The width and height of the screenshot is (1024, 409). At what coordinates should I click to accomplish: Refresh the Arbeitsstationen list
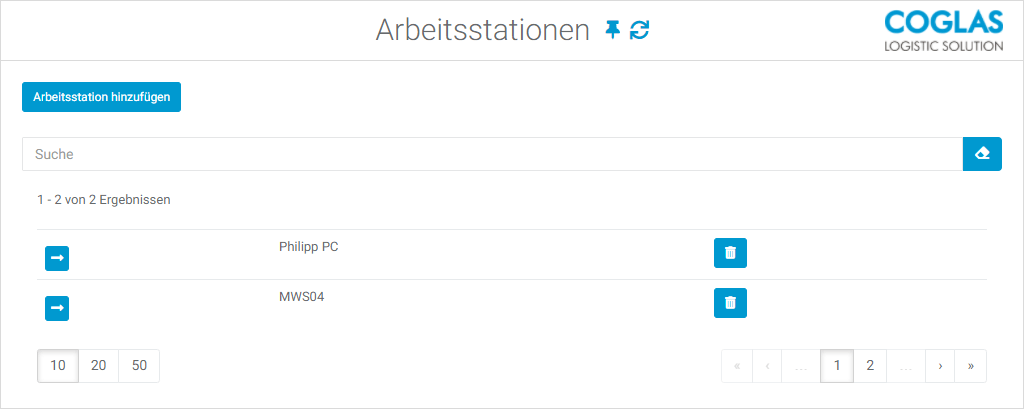pos(639,30)
